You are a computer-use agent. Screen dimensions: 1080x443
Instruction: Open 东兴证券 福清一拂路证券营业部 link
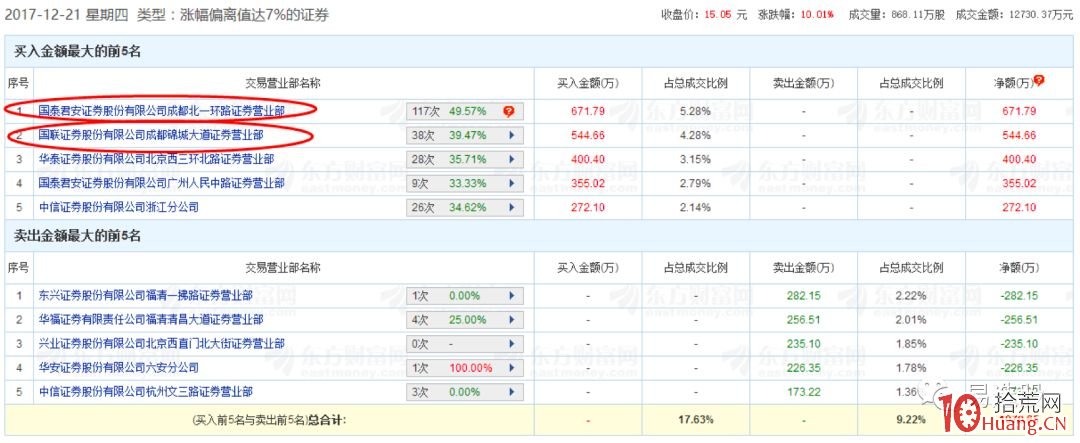click(145, 296)
